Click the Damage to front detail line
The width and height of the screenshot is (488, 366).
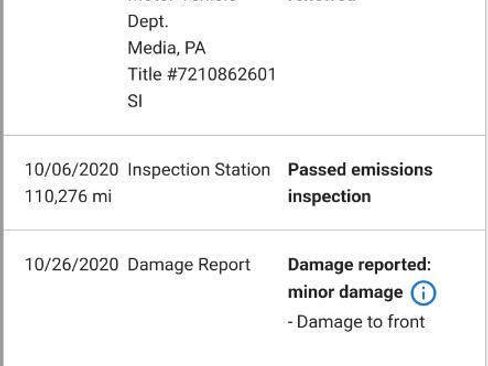pos(356,322)
